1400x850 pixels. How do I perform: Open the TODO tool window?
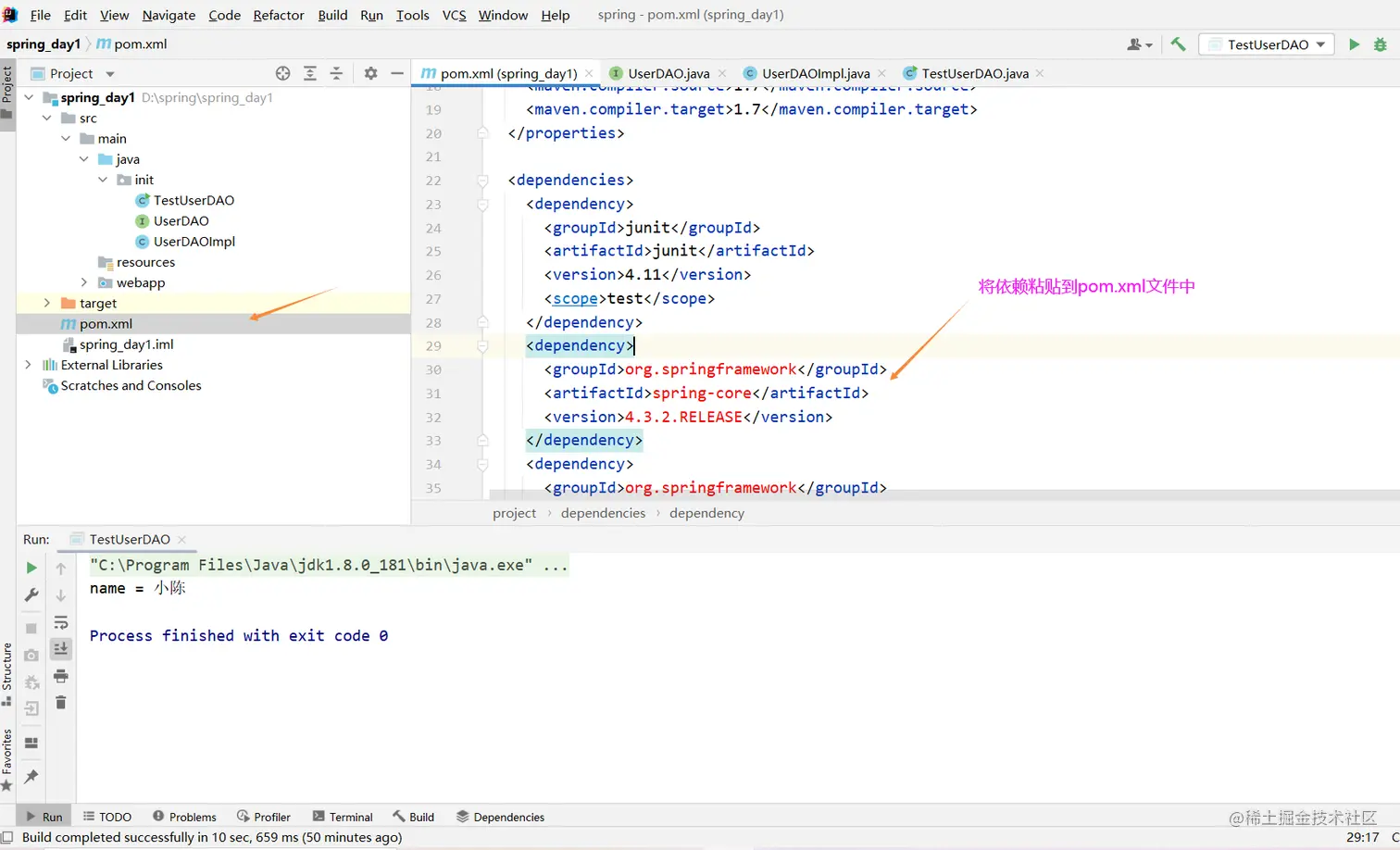[107, 817]
